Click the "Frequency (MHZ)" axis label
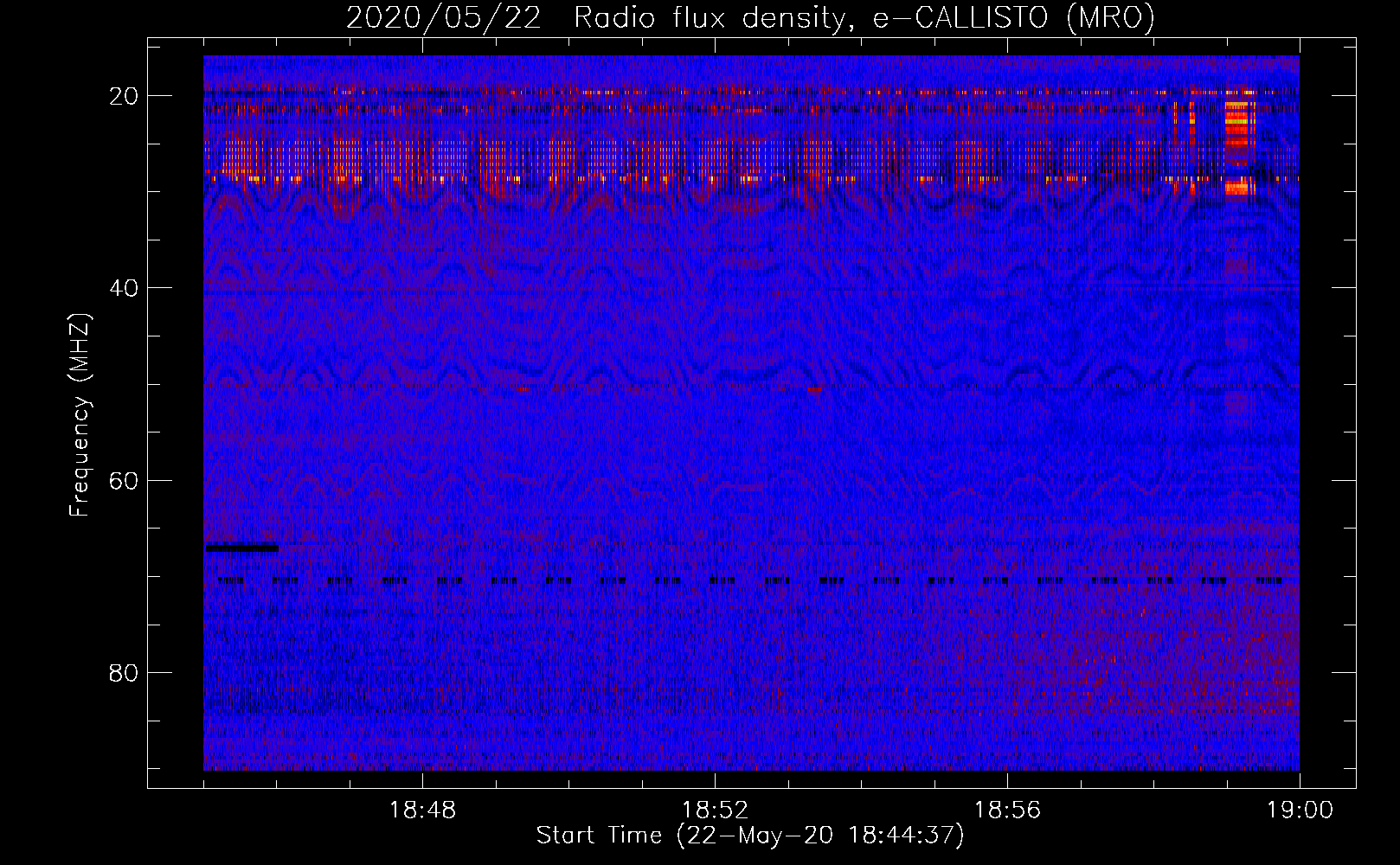The image size is (1400, 865). coord(80,415)
